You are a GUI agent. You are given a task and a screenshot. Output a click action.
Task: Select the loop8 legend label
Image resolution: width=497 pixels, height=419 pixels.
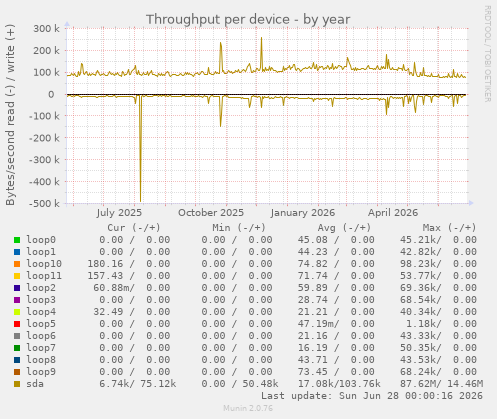[41, 360]
